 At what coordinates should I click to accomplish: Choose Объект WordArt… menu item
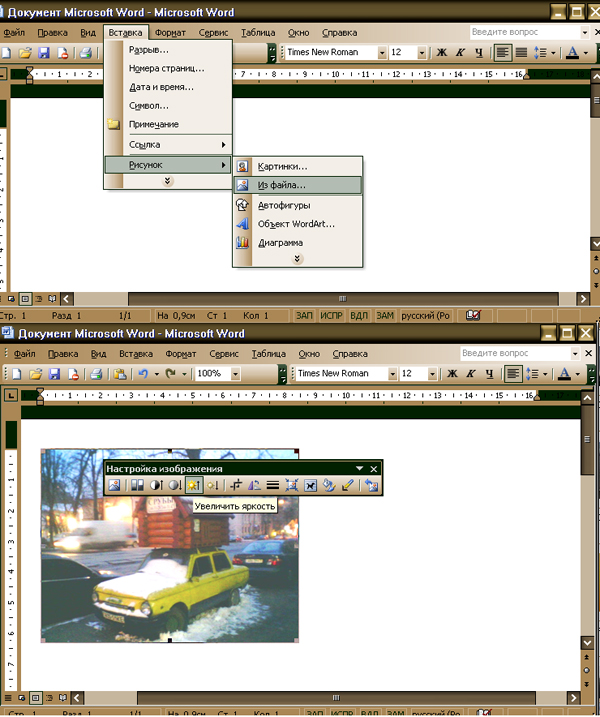tap(297, 224)
